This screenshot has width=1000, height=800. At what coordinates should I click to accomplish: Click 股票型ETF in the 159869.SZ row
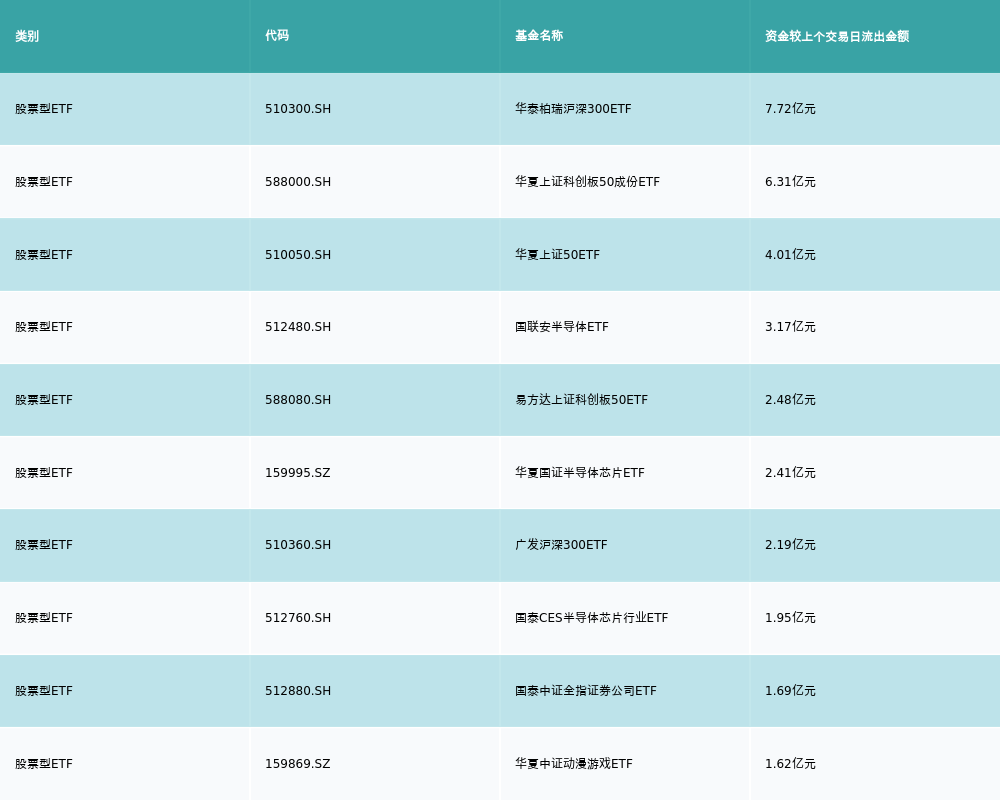point(44,764)
